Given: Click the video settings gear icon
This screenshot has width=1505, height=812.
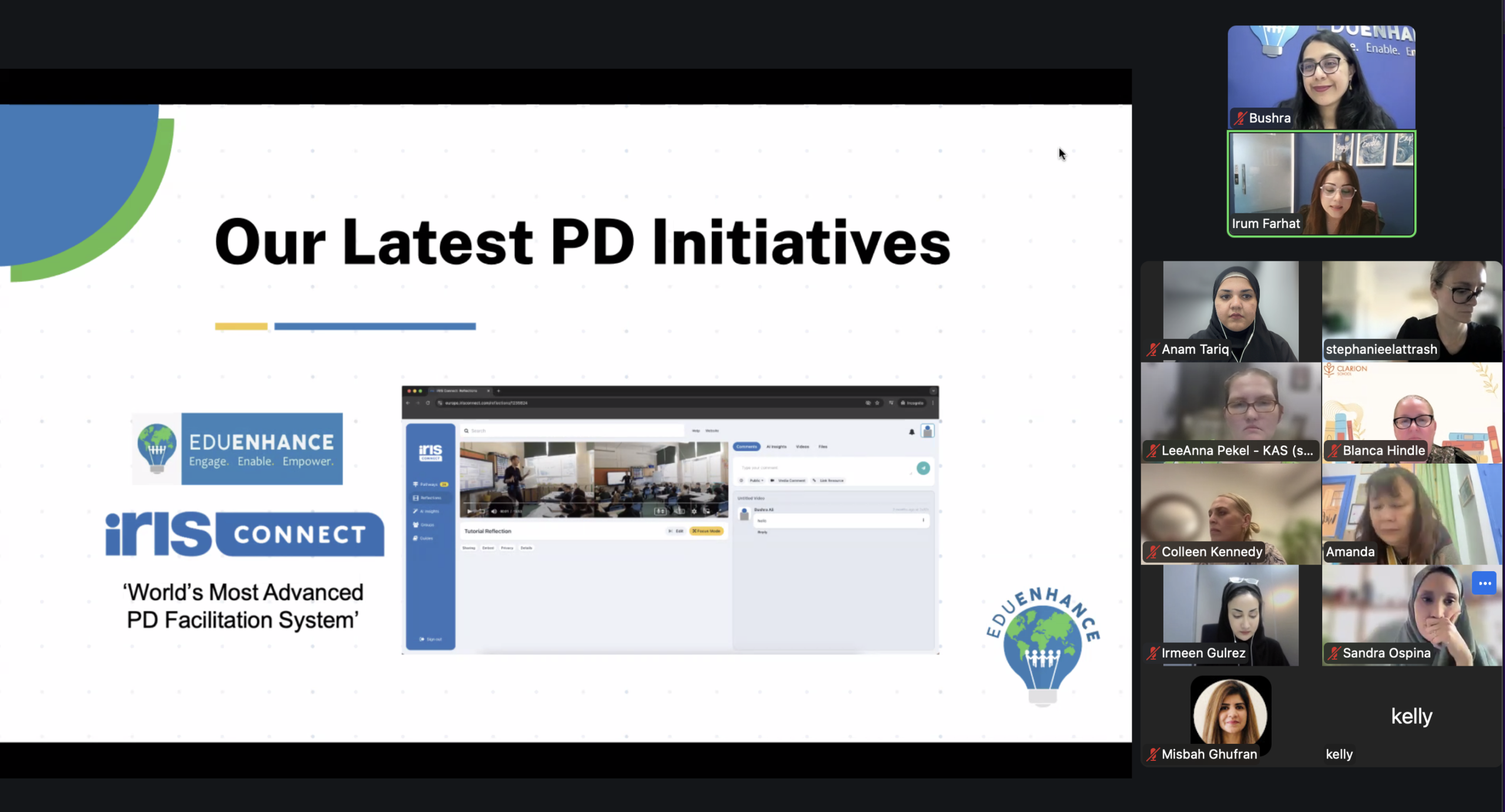Looking at the screenshot, I should tap(694, 511).
